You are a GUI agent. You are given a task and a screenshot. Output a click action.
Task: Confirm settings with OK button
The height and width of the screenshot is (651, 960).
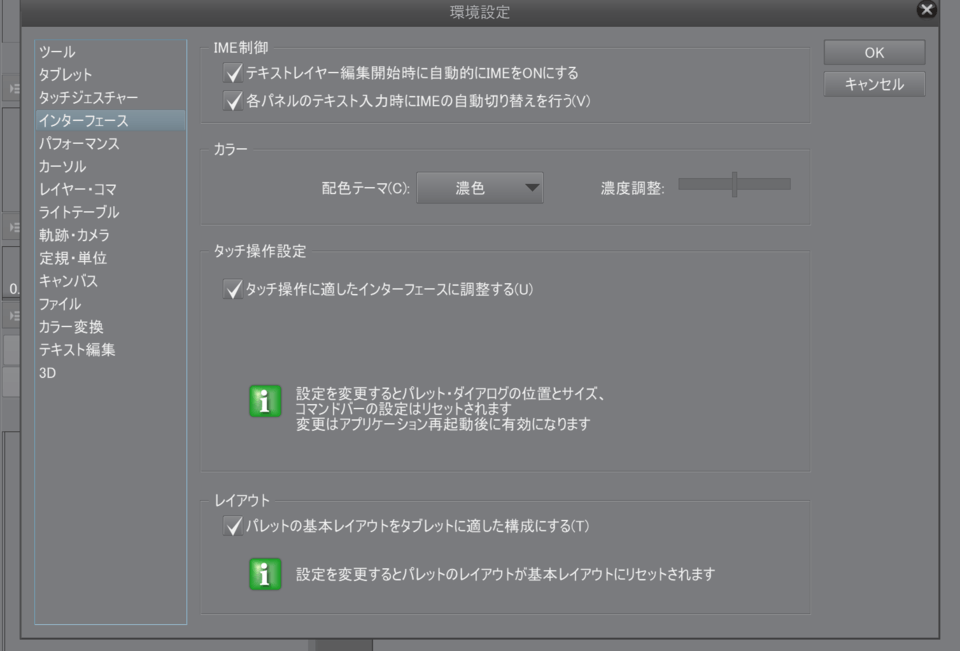click(x=874, y=53)
